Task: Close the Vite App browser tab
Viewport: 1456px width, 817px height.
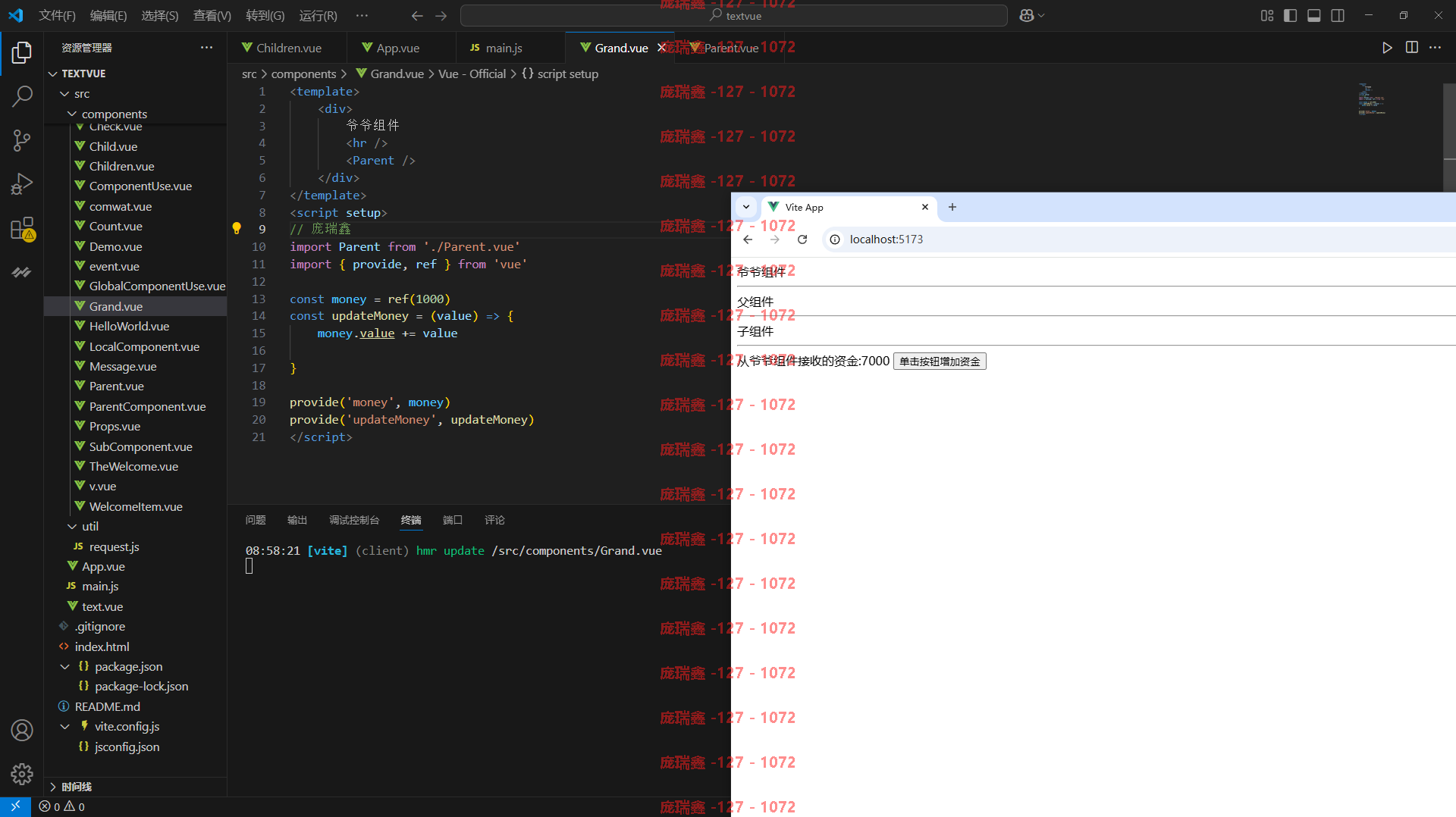Action: pos(925,207)
